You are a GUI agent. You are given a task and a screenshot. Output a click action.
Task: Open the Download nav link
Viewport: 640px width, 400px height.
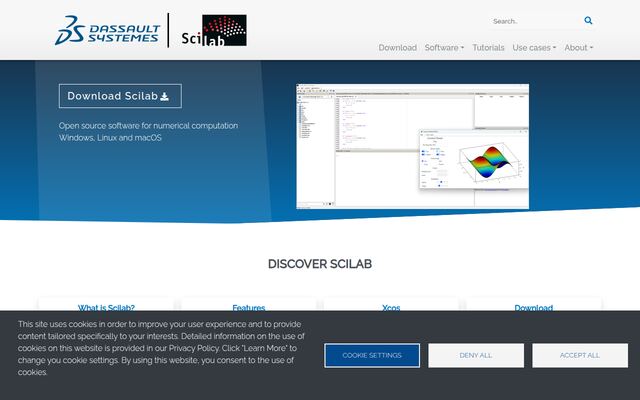[x=398, y=48]
